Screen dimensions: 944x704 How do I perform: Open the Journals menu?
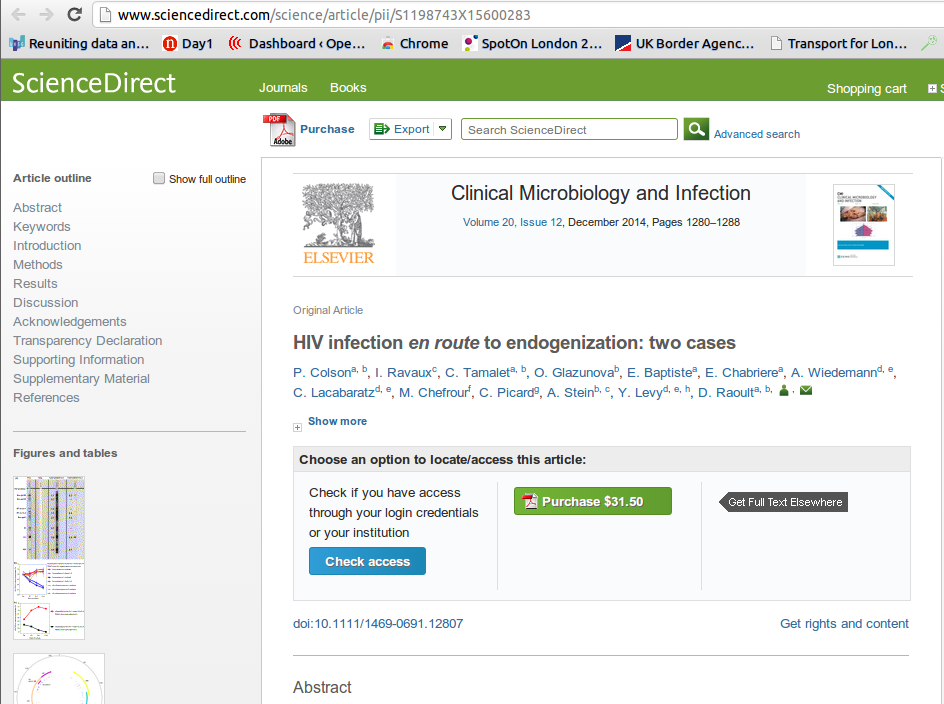click(x=283, y=88)
